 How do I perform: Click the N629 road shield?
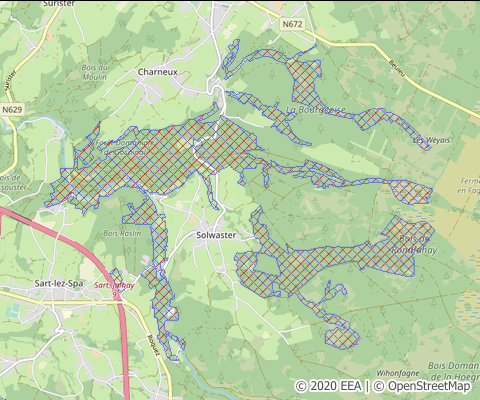pos(12,109)
